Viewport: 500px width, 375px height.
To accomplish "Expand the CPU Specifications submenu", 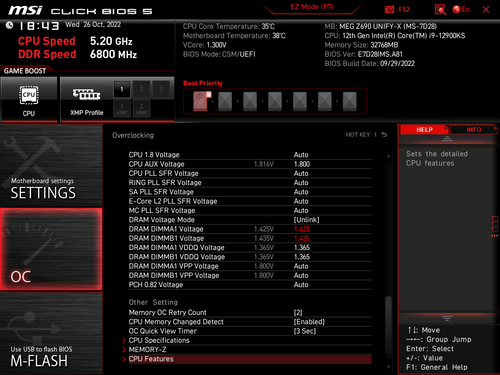I will (250, 340).
